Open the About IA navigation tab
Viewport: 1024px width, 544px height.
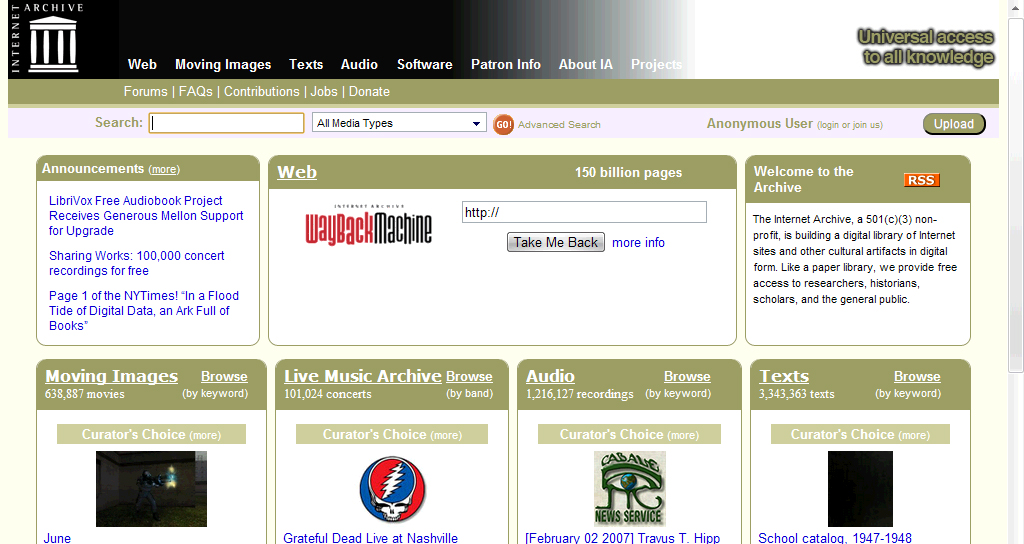coord(585,64)
